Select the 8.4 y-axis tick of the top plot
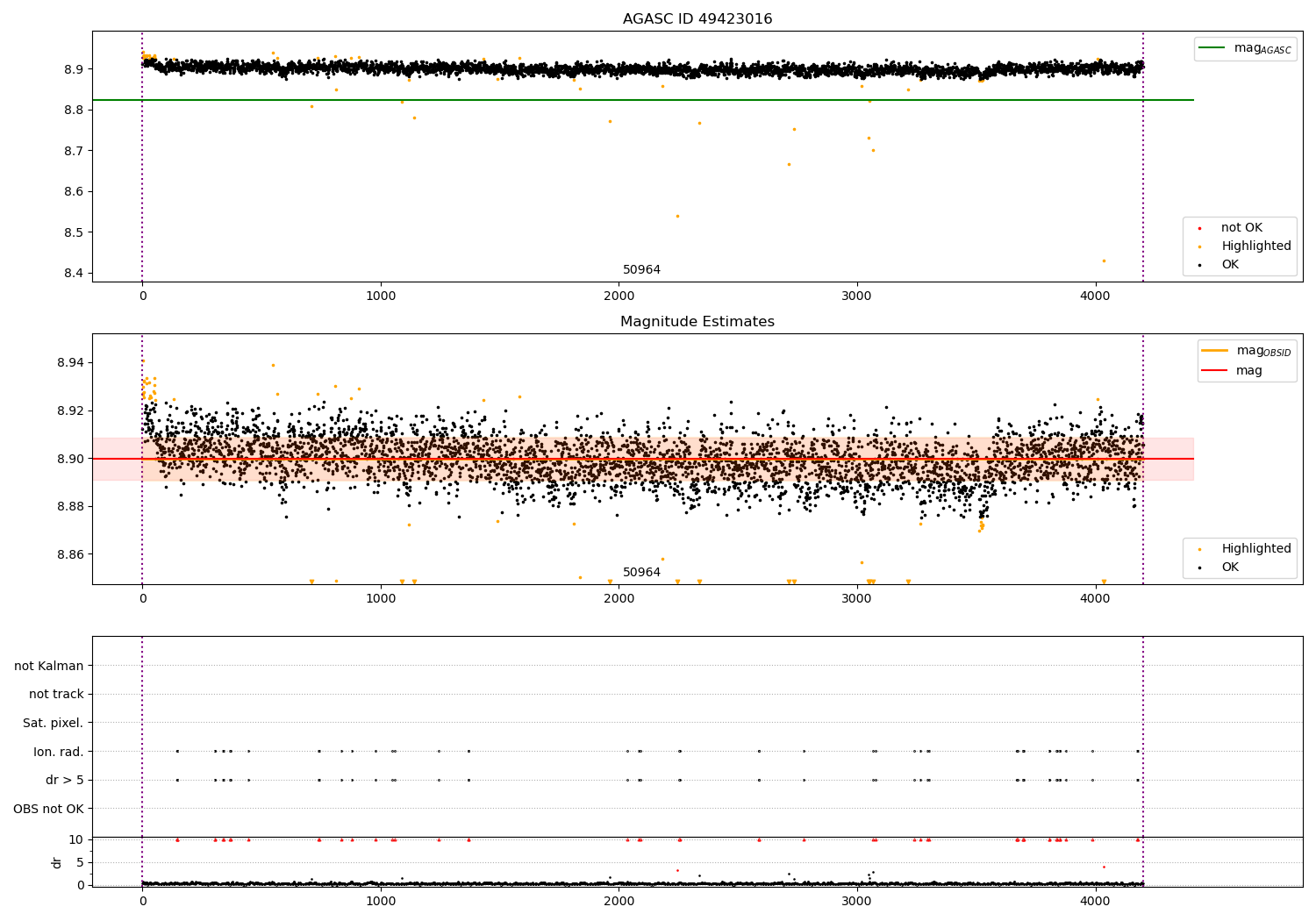1316x921 pixels. 75,274
